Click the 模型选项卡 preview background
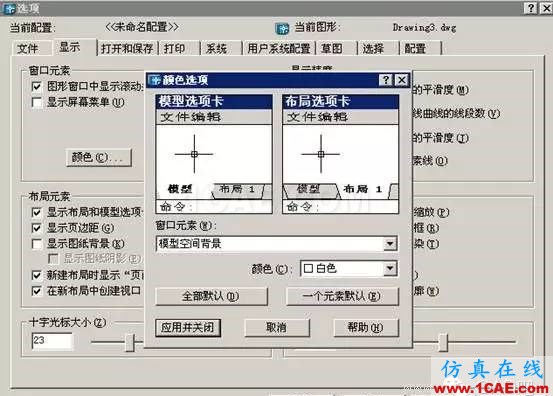The width and height of the screenshot is (553, 396). pos(214,154)
